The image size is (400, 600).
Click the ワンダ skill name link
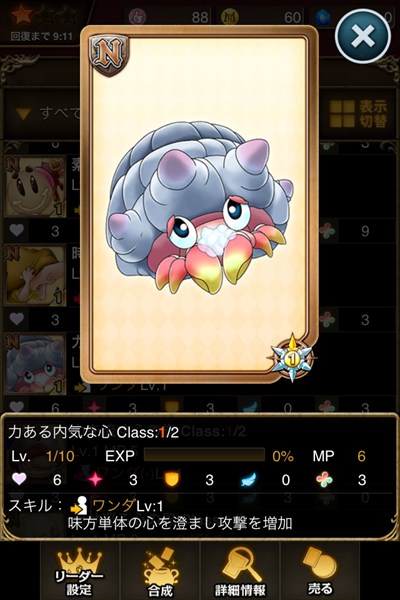[x=114, y=506]
